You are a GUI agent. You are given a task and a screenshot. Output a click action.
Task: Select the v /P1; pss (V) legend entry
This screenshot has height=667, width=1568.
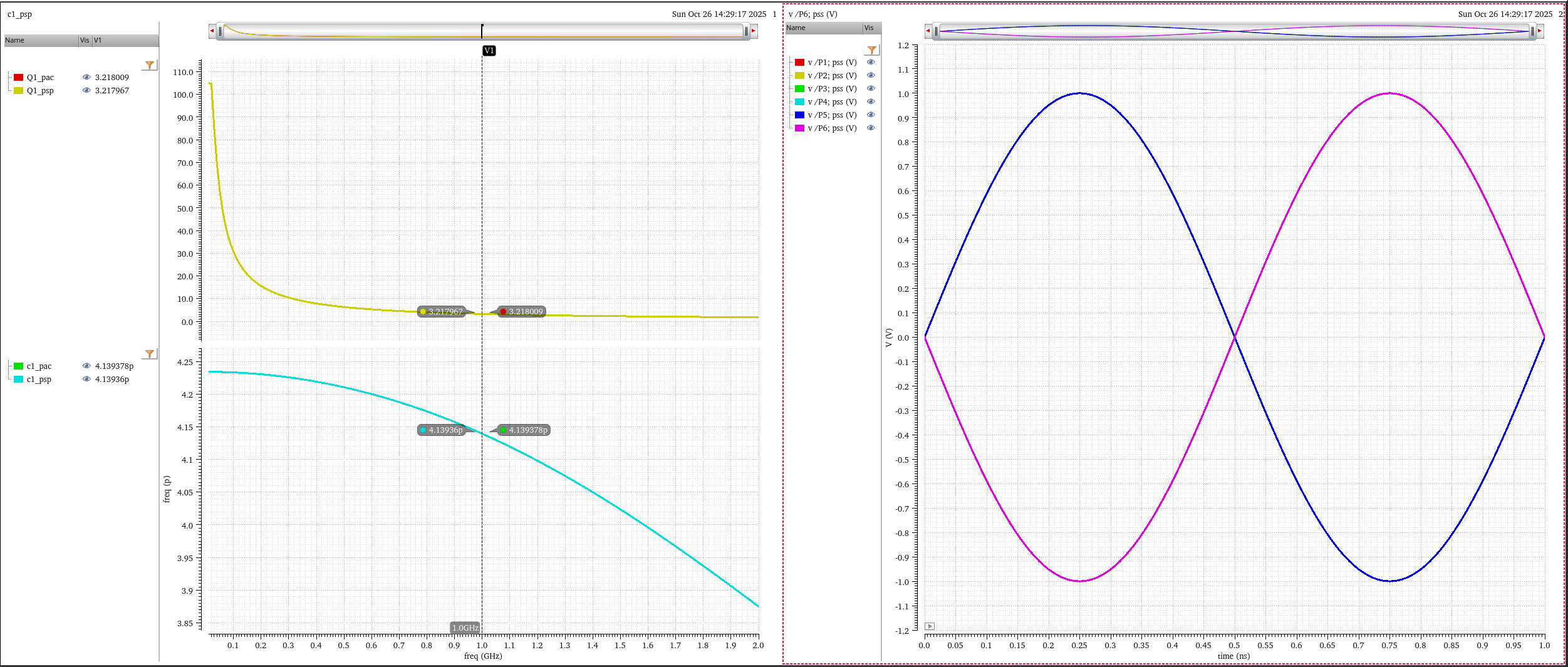pyautogui.click(x=831, y=63)
